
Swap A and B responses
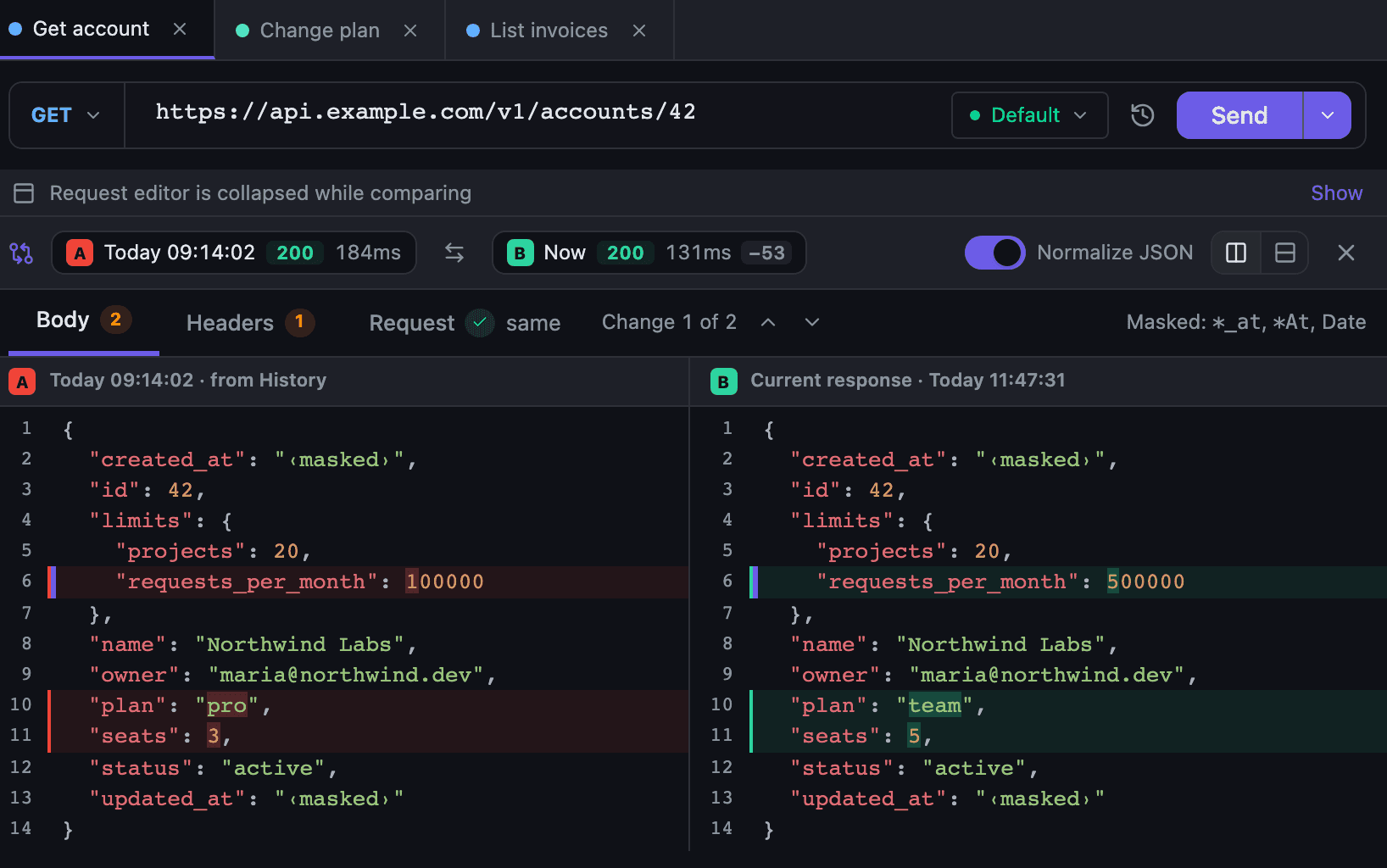(454, 253)
